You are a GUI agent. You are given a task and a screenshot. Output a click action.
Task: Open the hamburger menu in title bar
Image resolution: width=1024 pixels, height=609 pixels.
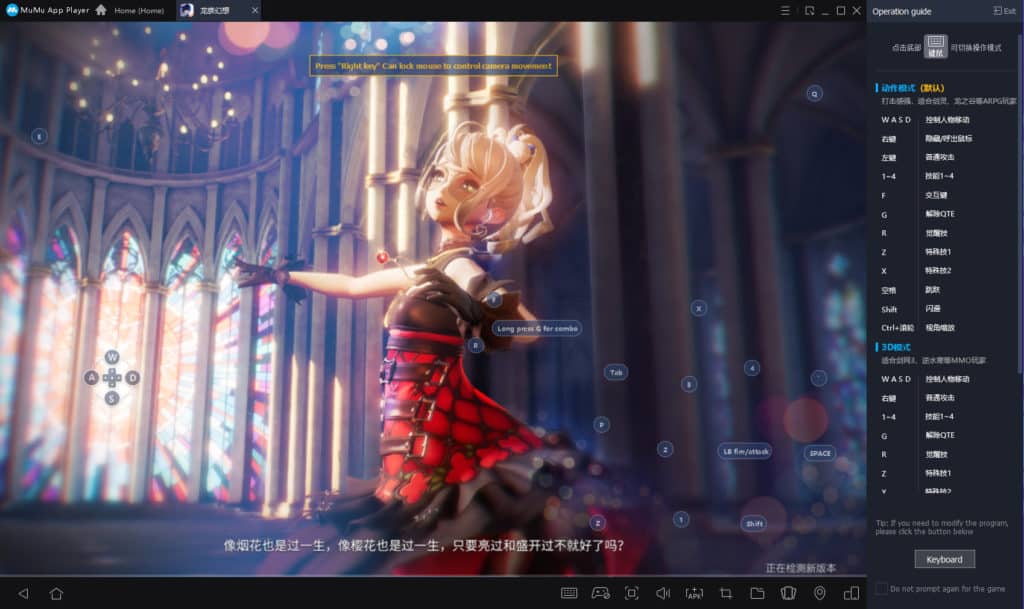(785, 10)
